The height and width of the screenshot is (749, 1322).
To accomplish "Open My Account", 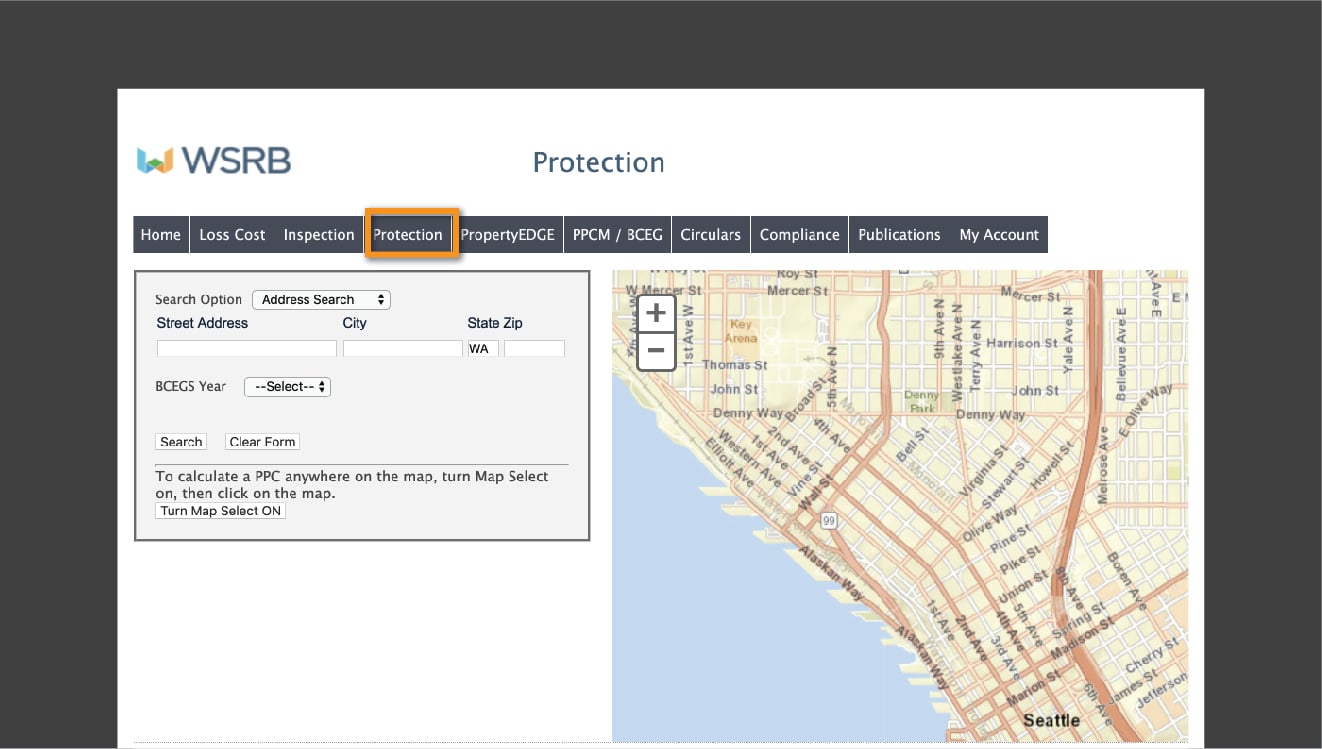I will (999, 234).
